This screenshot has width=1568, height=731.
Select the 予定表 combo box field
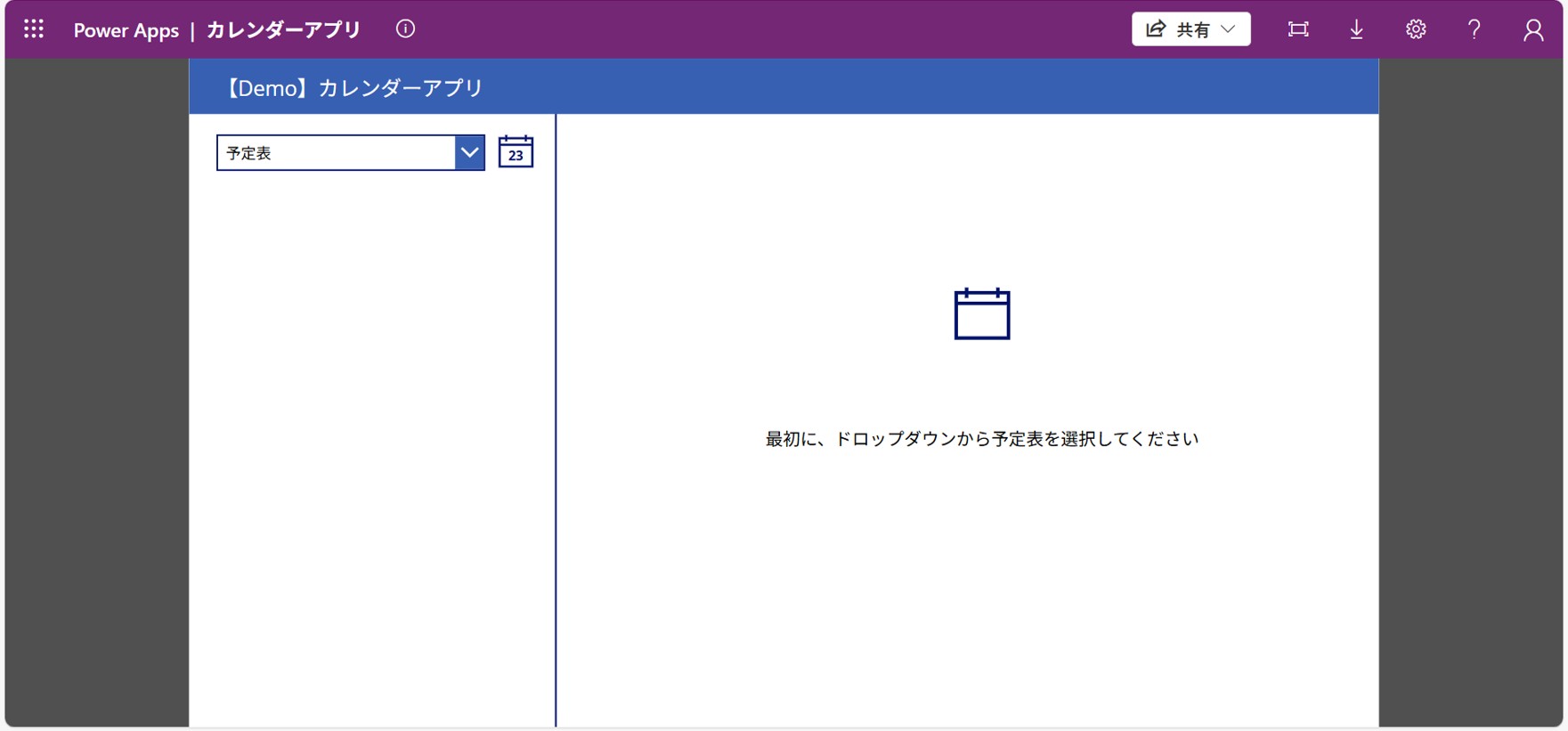tap(336, 153)
